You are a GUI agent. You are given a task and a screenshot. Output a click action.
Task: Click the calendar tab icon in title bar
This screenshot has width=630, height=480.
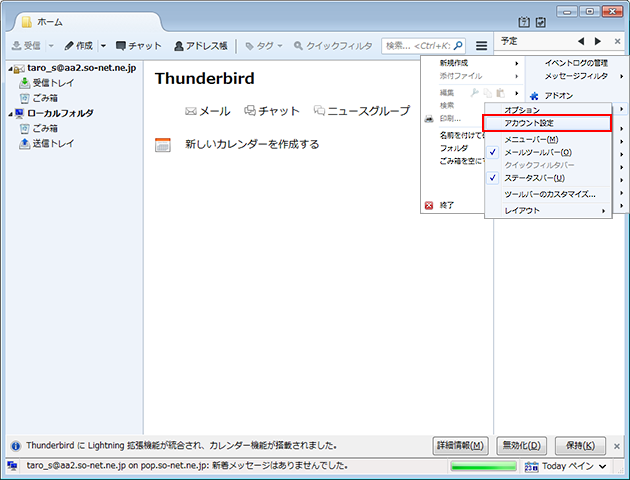[x=524, y=22]
